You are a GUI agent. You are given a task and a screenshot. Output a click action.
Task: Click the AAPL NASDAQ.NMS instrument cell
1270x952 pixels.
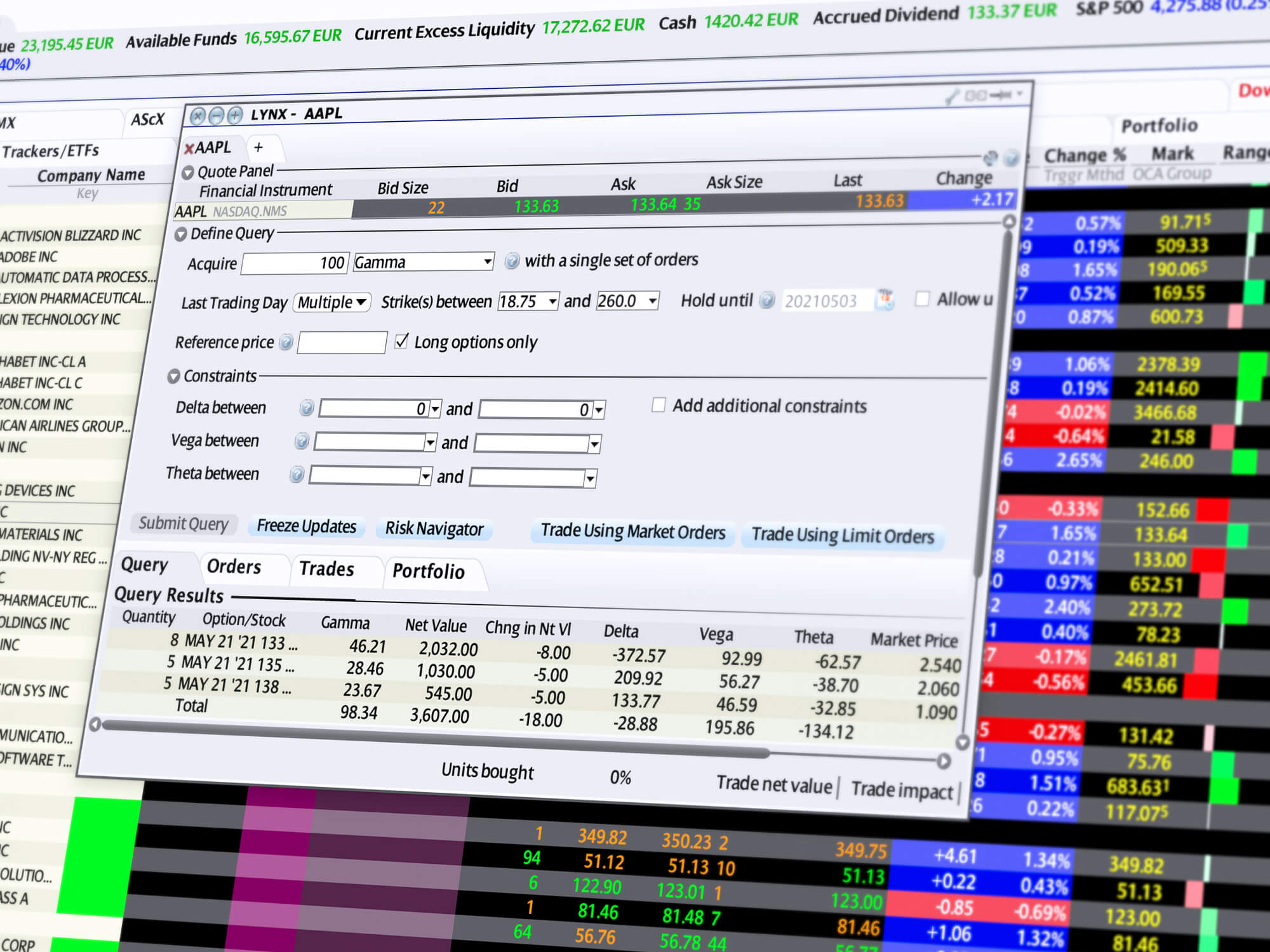pyautogui.click(x=263, y=211)
